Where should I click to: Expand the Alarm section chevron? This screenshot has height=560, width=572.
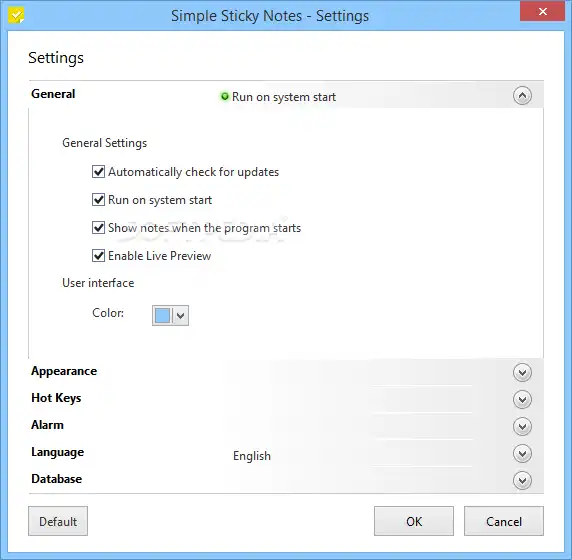[522, 426]
